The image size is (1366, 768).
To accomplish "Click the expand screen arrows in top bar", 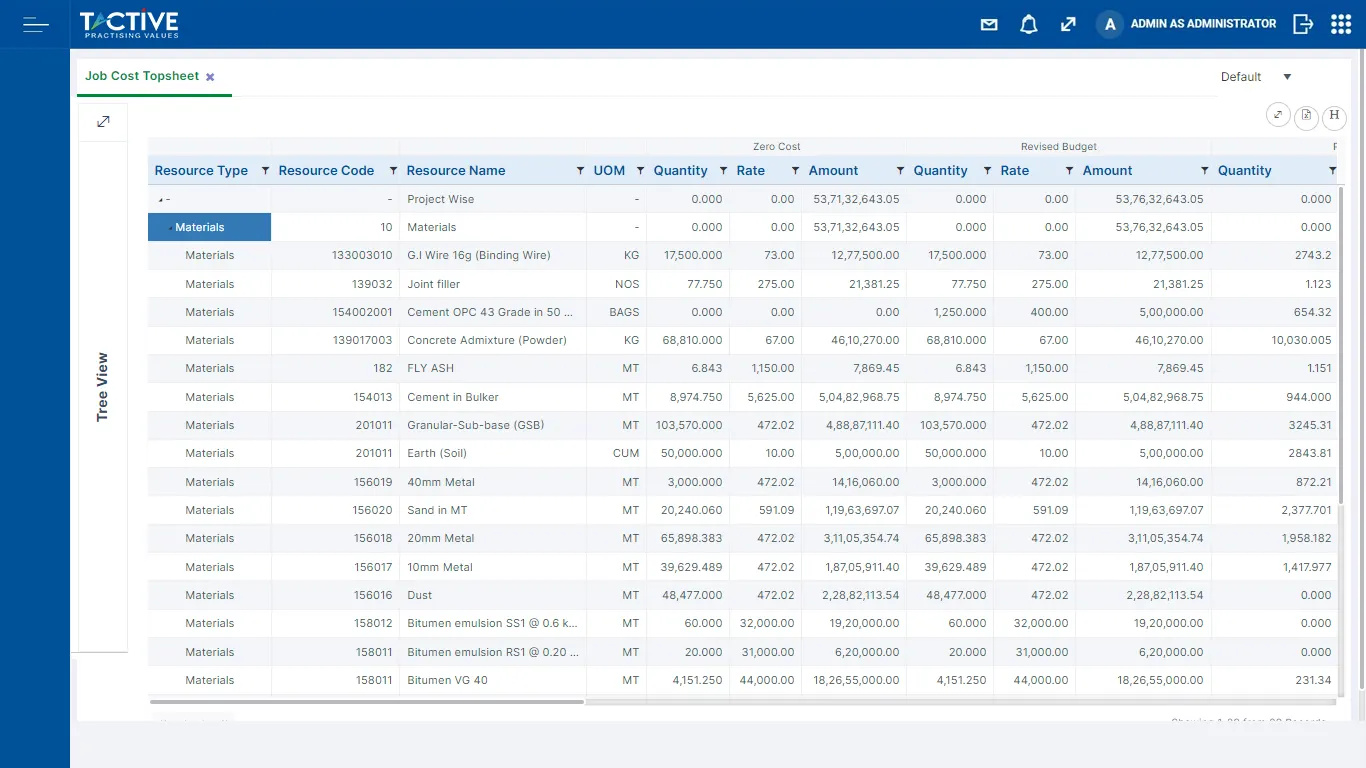I will click(x=1068, y=23).
